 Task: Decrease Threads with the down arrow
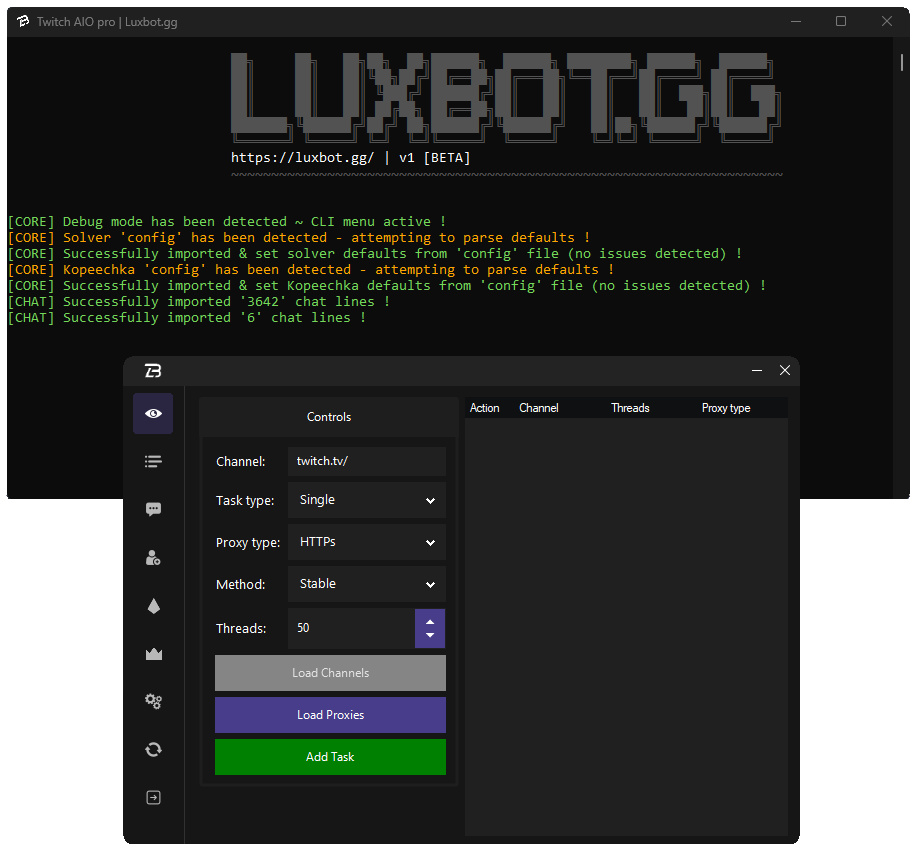[x=430, y=635]
